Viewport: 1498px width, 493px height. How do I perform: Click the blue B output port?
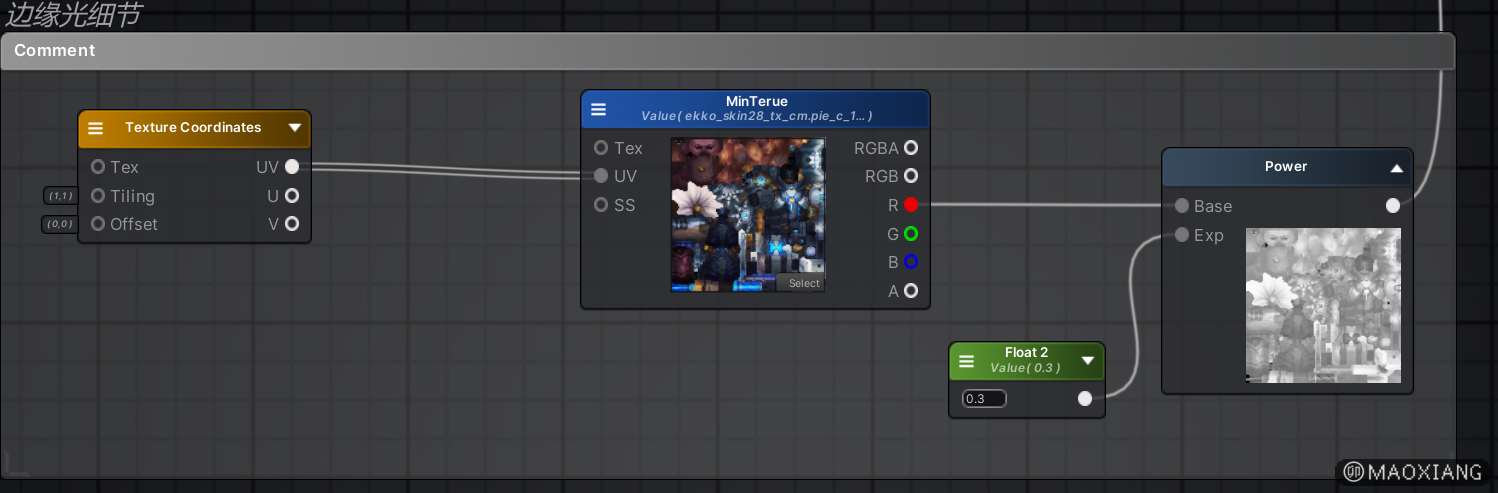coord(910,262)
